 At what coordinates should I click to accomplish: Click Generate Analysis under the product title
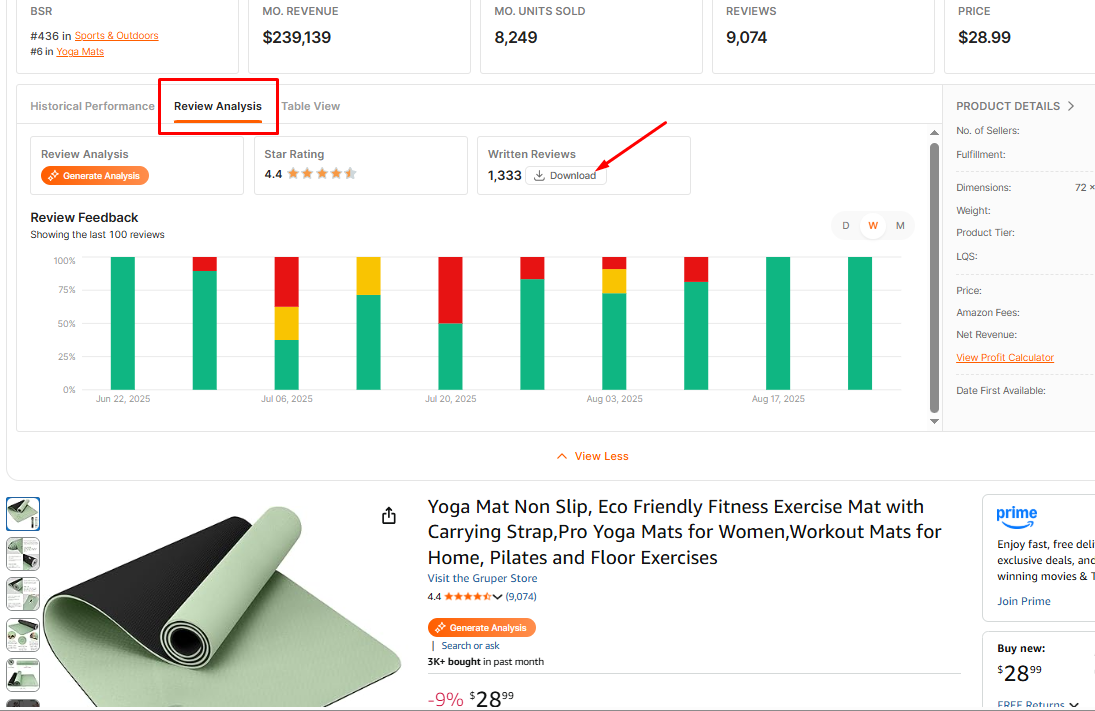(x=482, y=628)
